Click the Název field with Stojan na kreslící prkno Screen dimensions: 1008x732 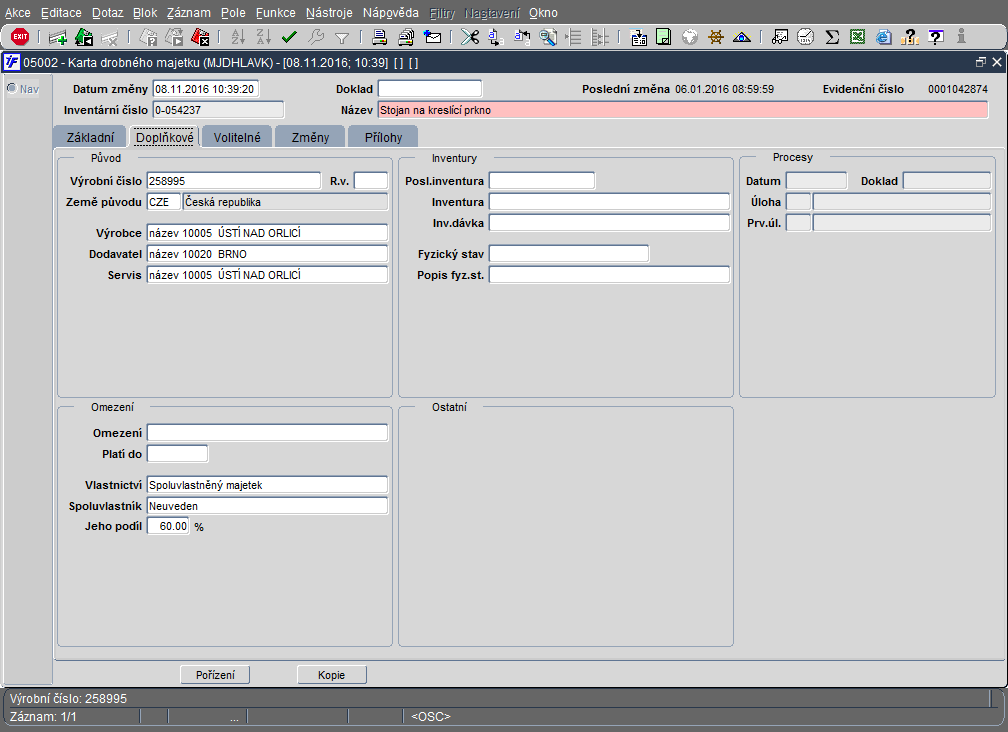coord(683,110)
